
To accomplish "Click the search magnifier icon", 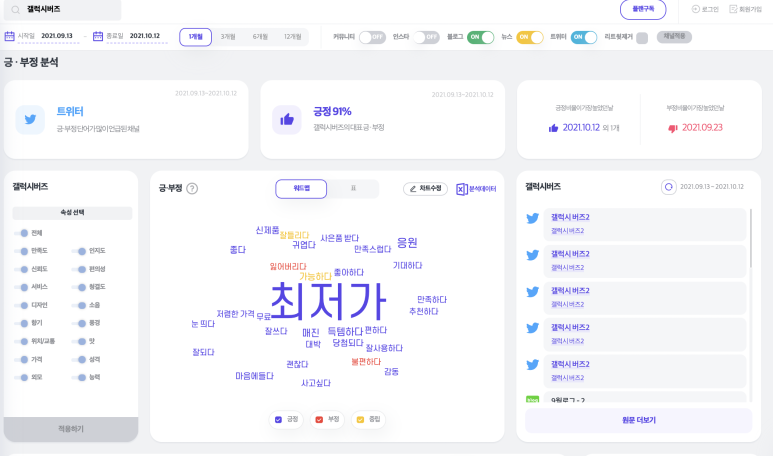I will [x=16, y=10].
